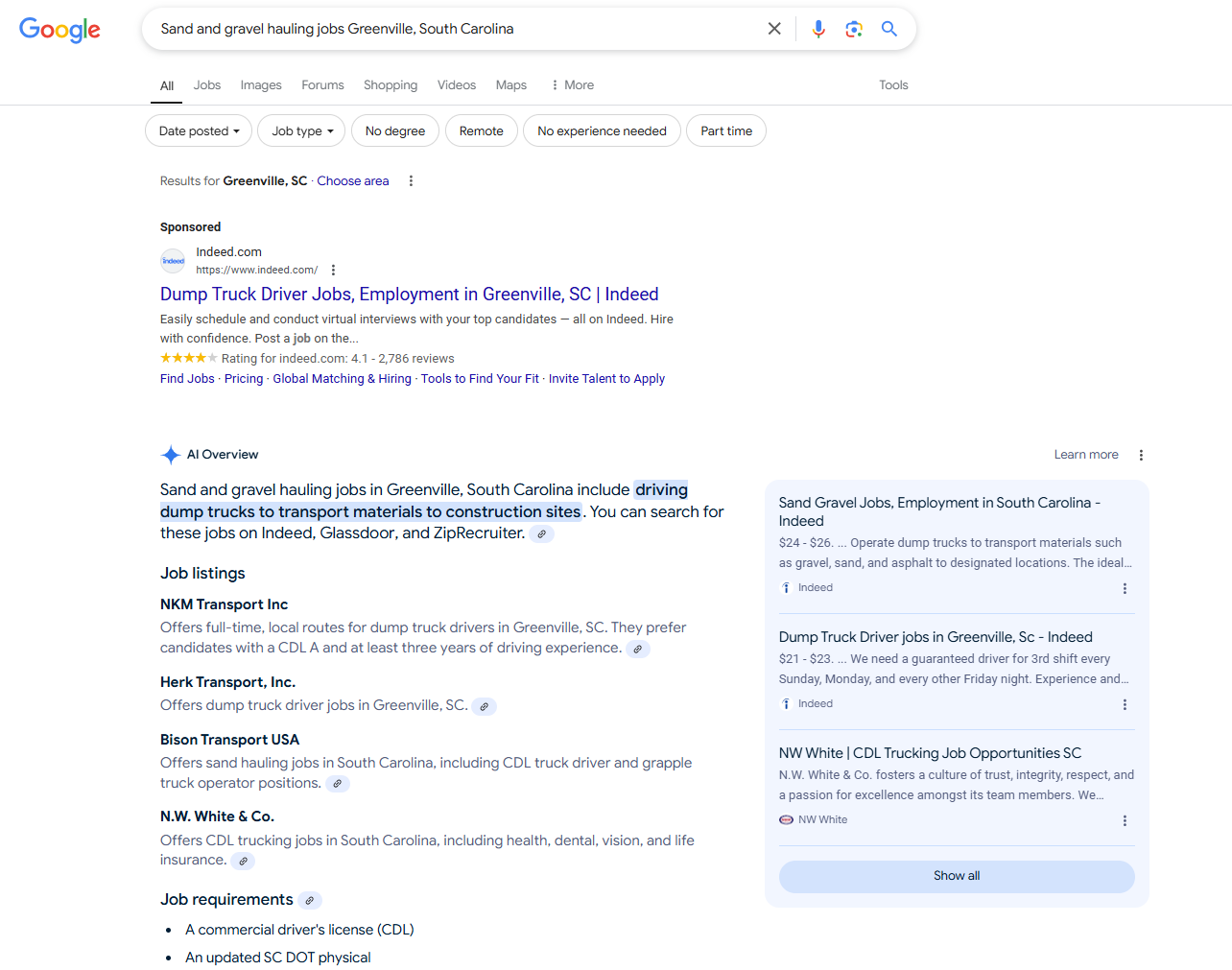Screen dimensions: 1232x970
Task: Click the Bison Transport USA heading
Action: [229, 740]
